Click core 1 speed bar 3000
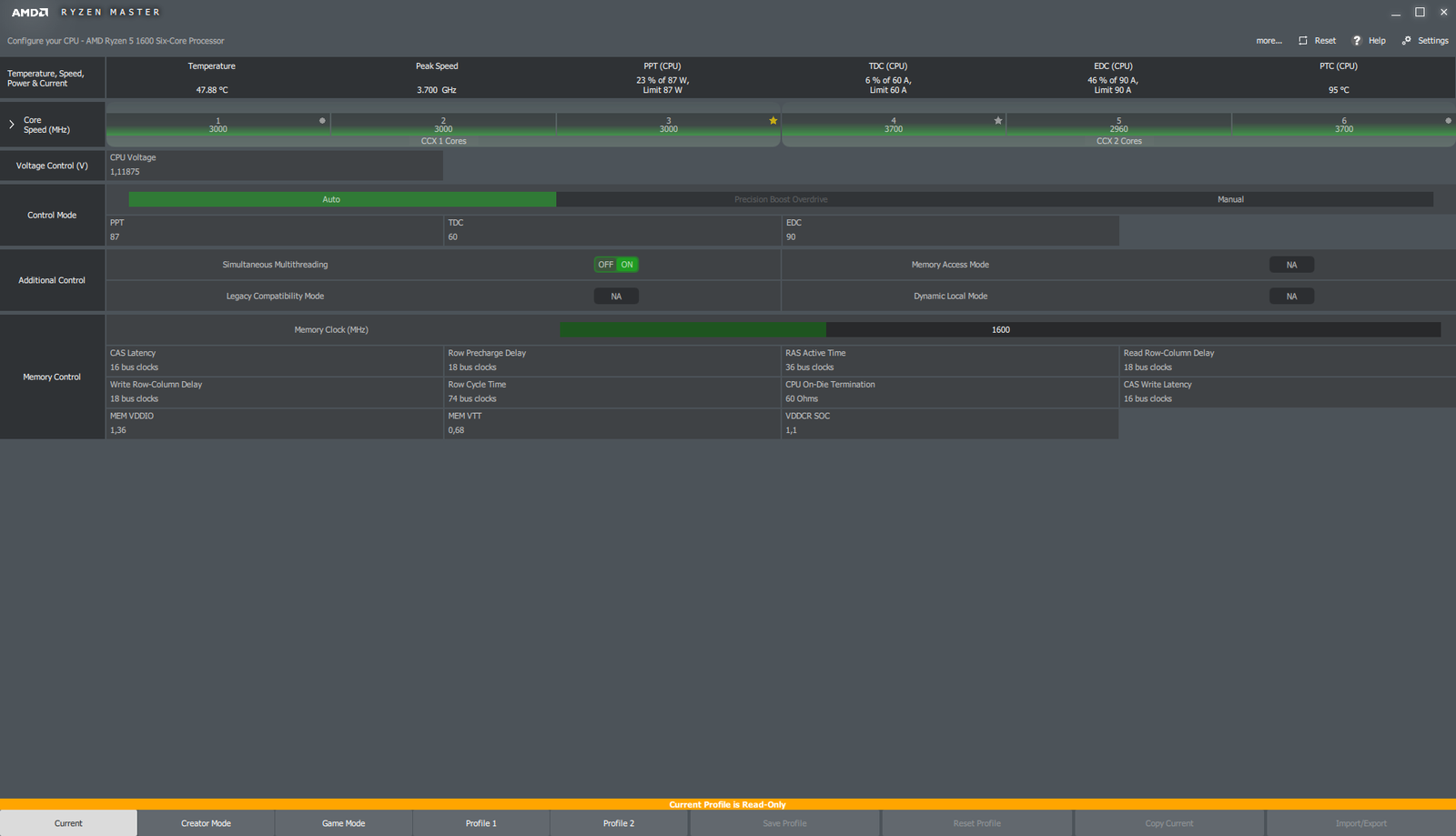 pyautogui.click(x=218, y=125)
